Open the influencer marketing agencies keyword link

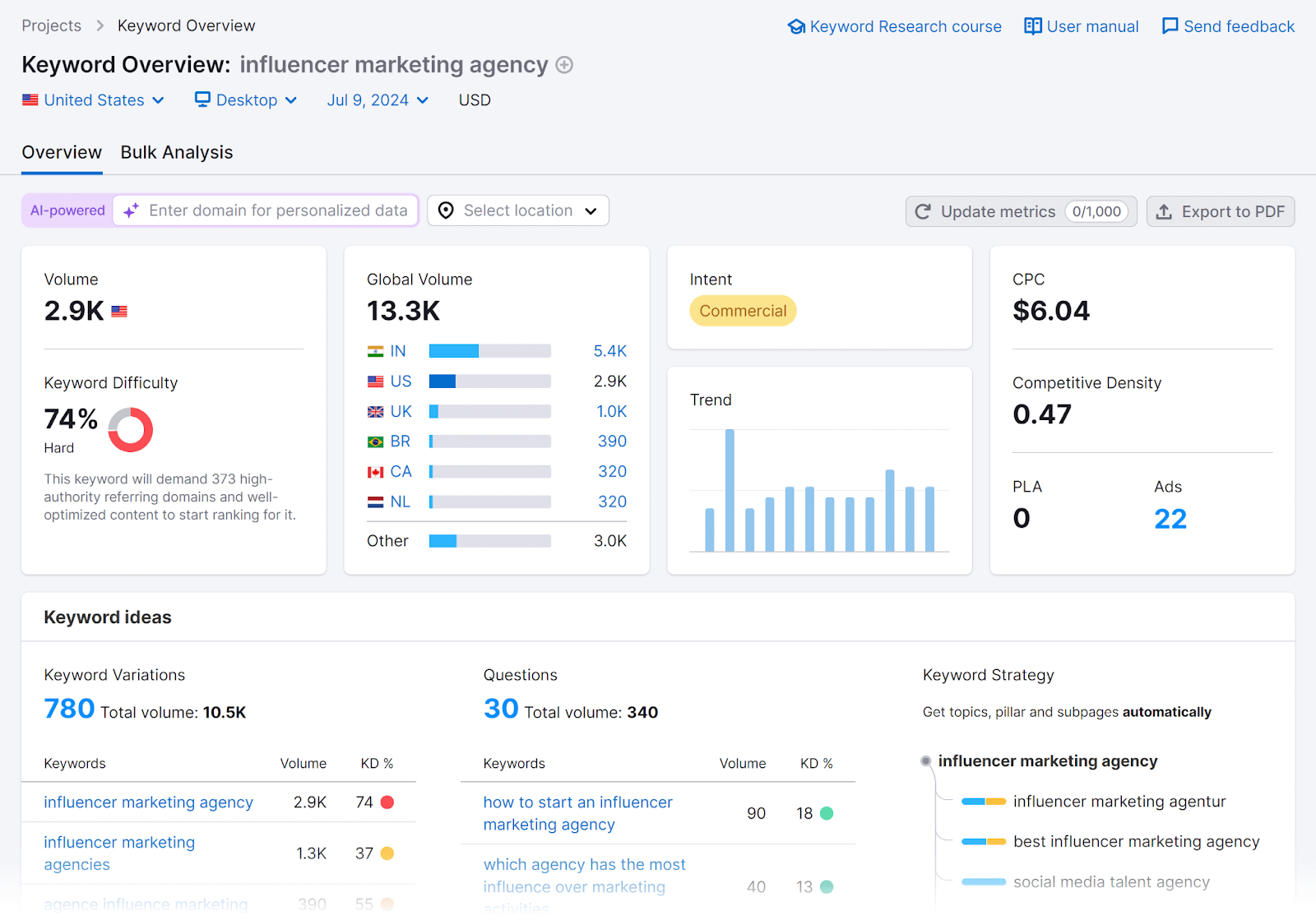pos(119,853)
